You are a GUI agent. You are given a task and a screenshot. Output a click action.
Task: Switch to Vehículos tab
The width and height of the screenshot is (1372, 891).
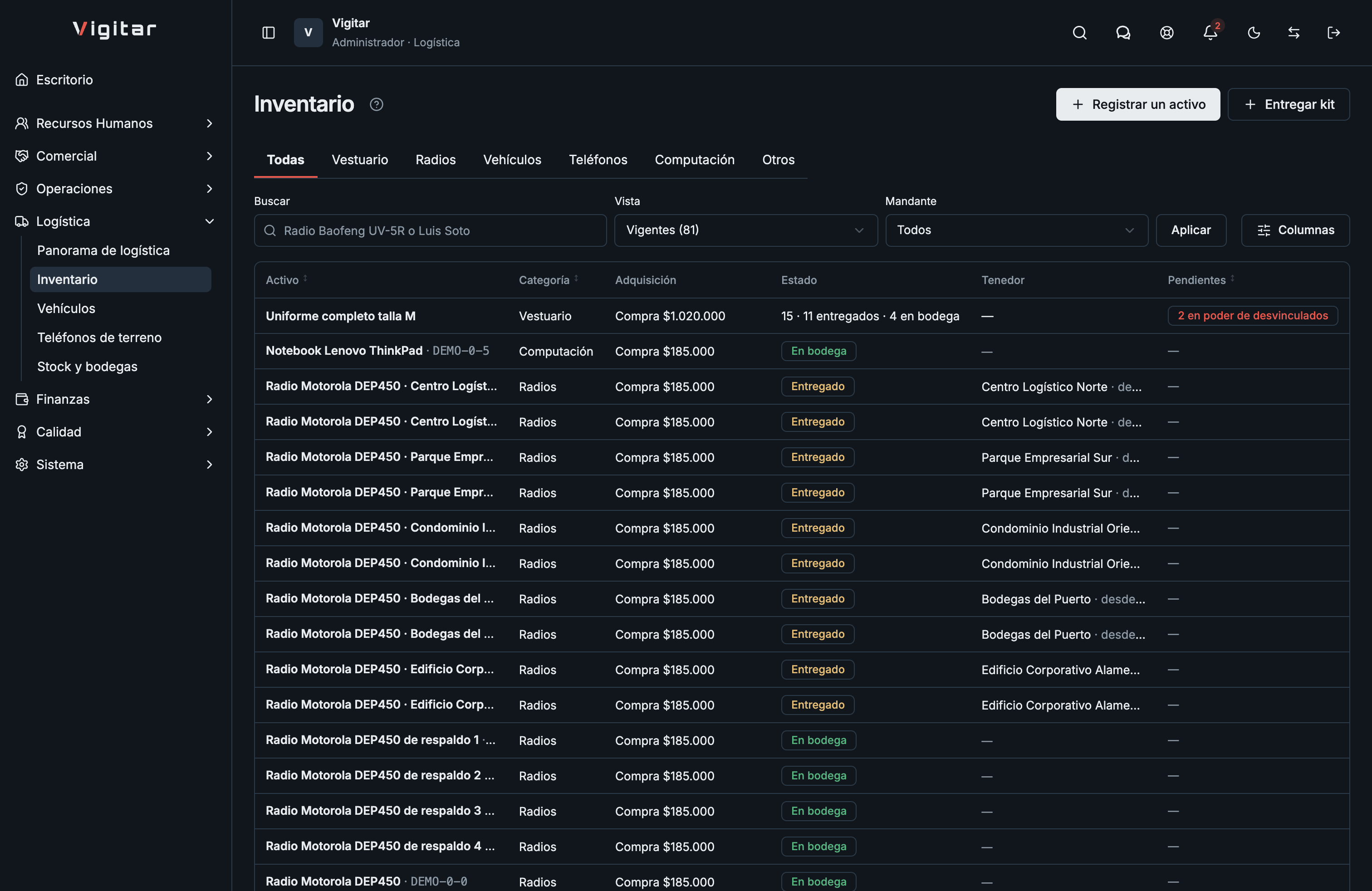pos(512,160)
